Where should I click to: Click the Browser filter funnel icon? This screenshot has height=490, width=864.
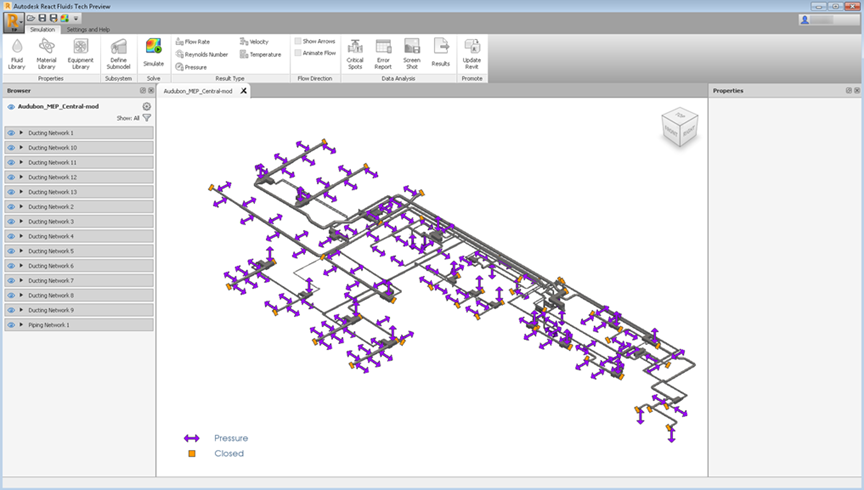pos(147,118)
